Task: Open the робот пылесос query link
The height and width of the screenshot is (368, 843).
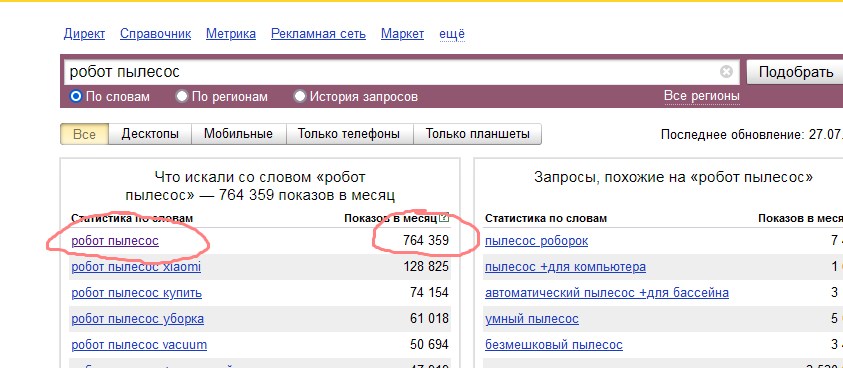Action: tap(115, 241)
